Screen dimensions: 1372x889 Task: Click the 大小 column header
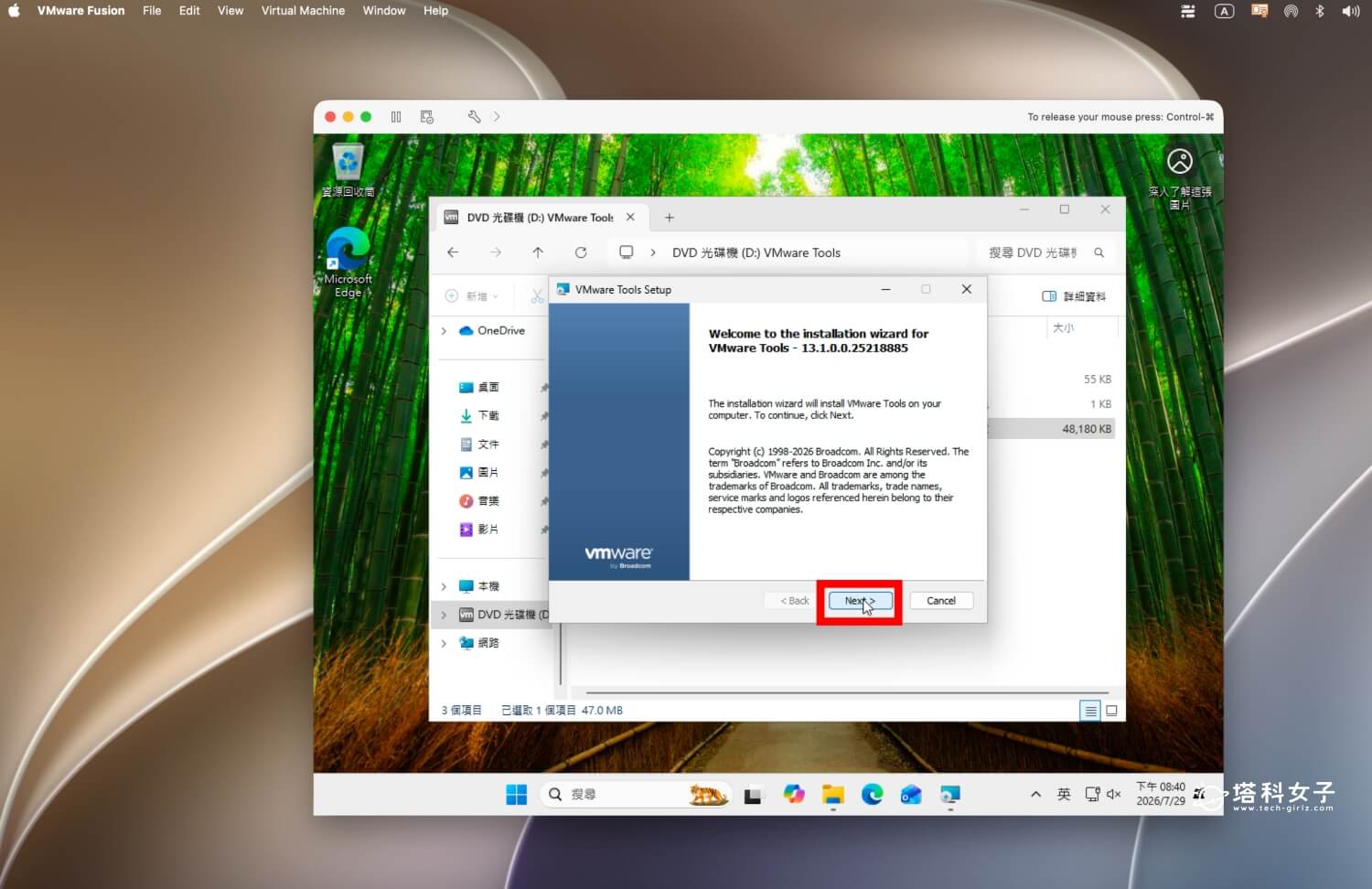(x=1063, y=327)
